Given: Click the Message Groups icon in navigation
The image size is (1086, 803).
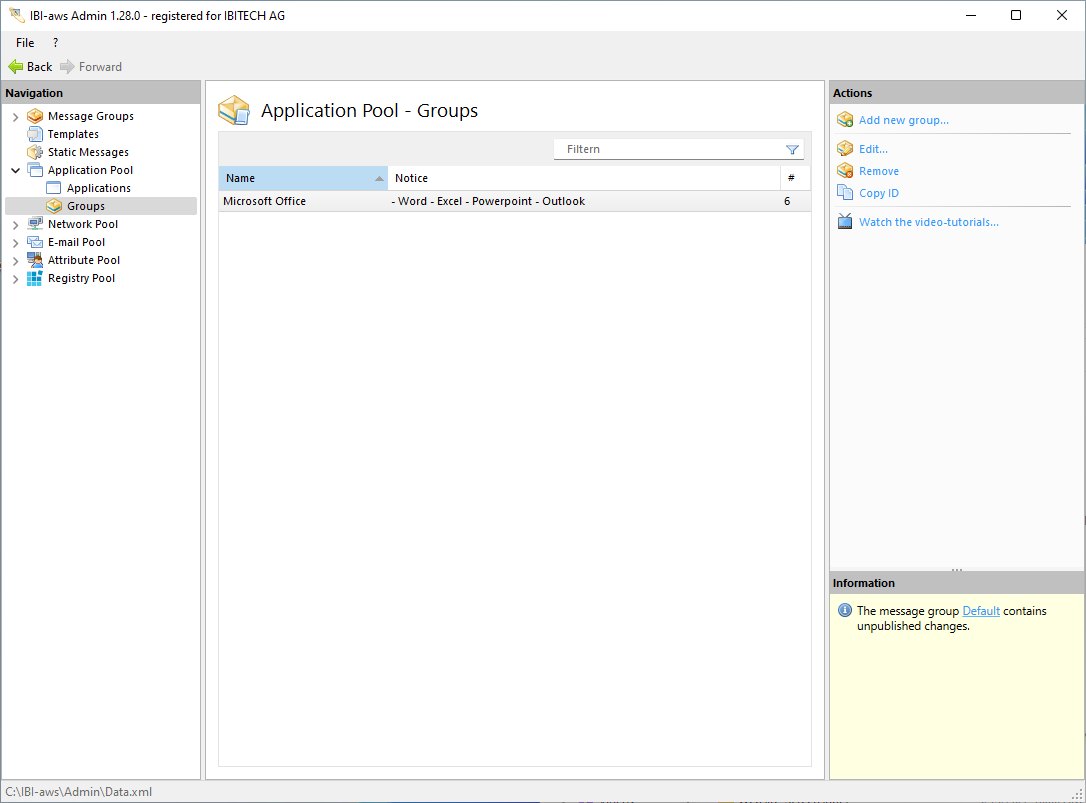Looking at the screenshot, I should (x=35, y=116).
